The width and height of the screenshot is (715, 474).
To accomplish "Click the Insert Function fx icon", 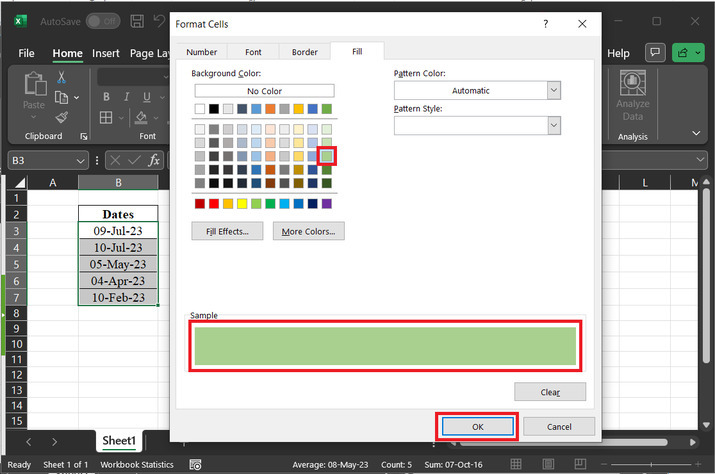I will (154, 161).
